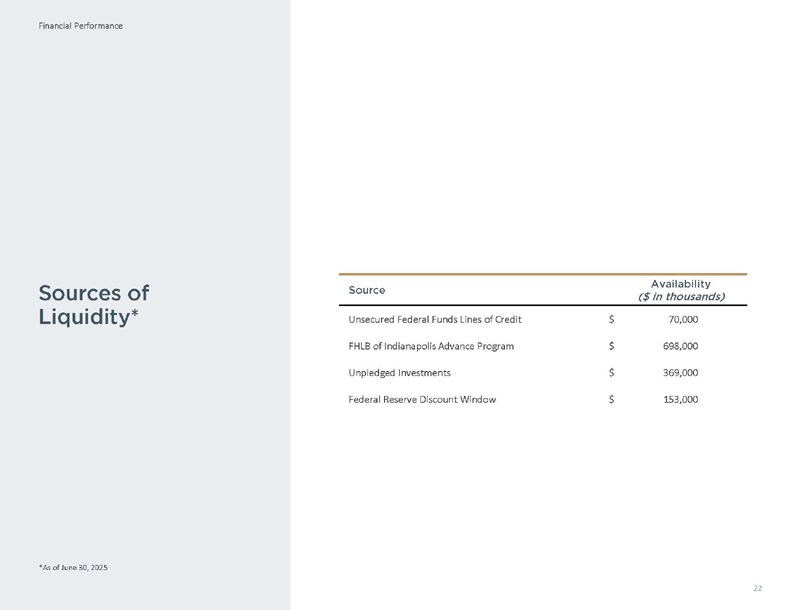Screen dimensions: 800x610
Task: Select Unsecured Federal Funds Lines of Credit row
Action: click(x=543, y=319)
